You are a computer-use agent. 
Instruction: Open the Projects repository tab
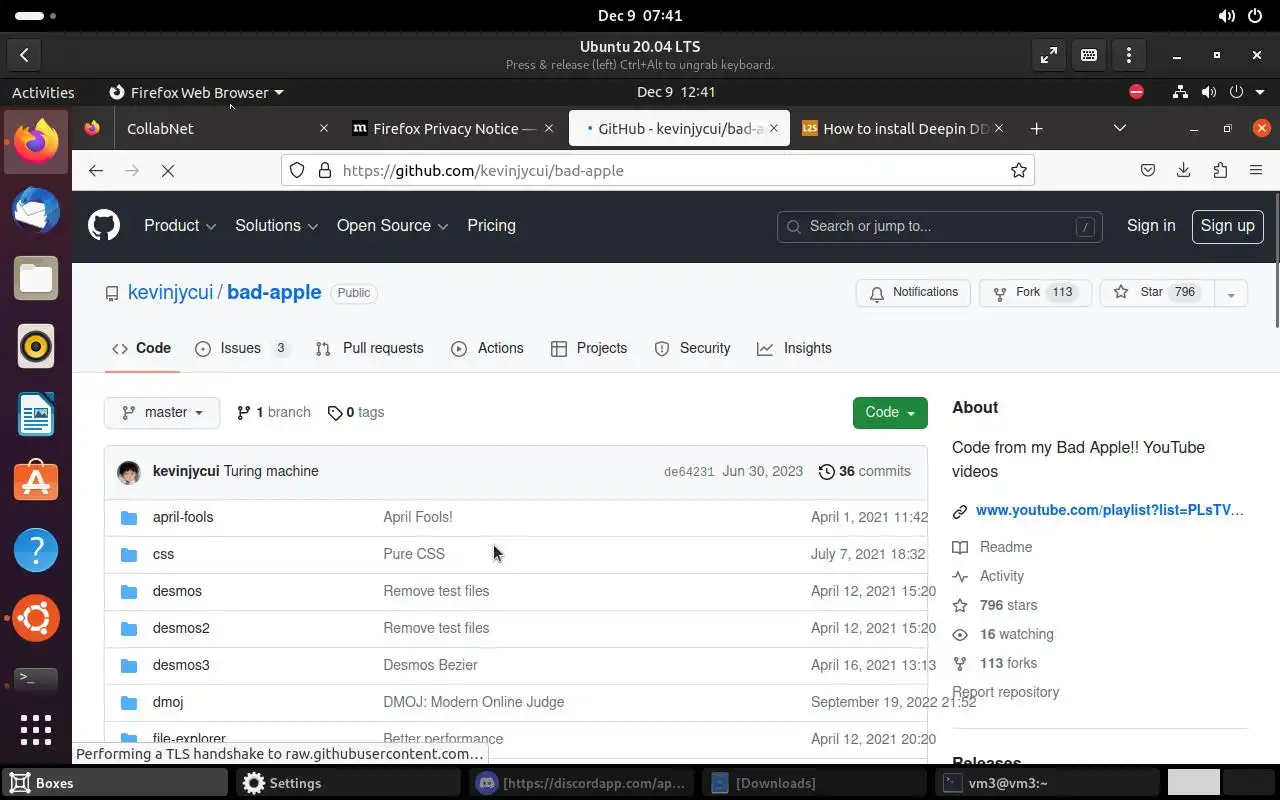[589, 349]
